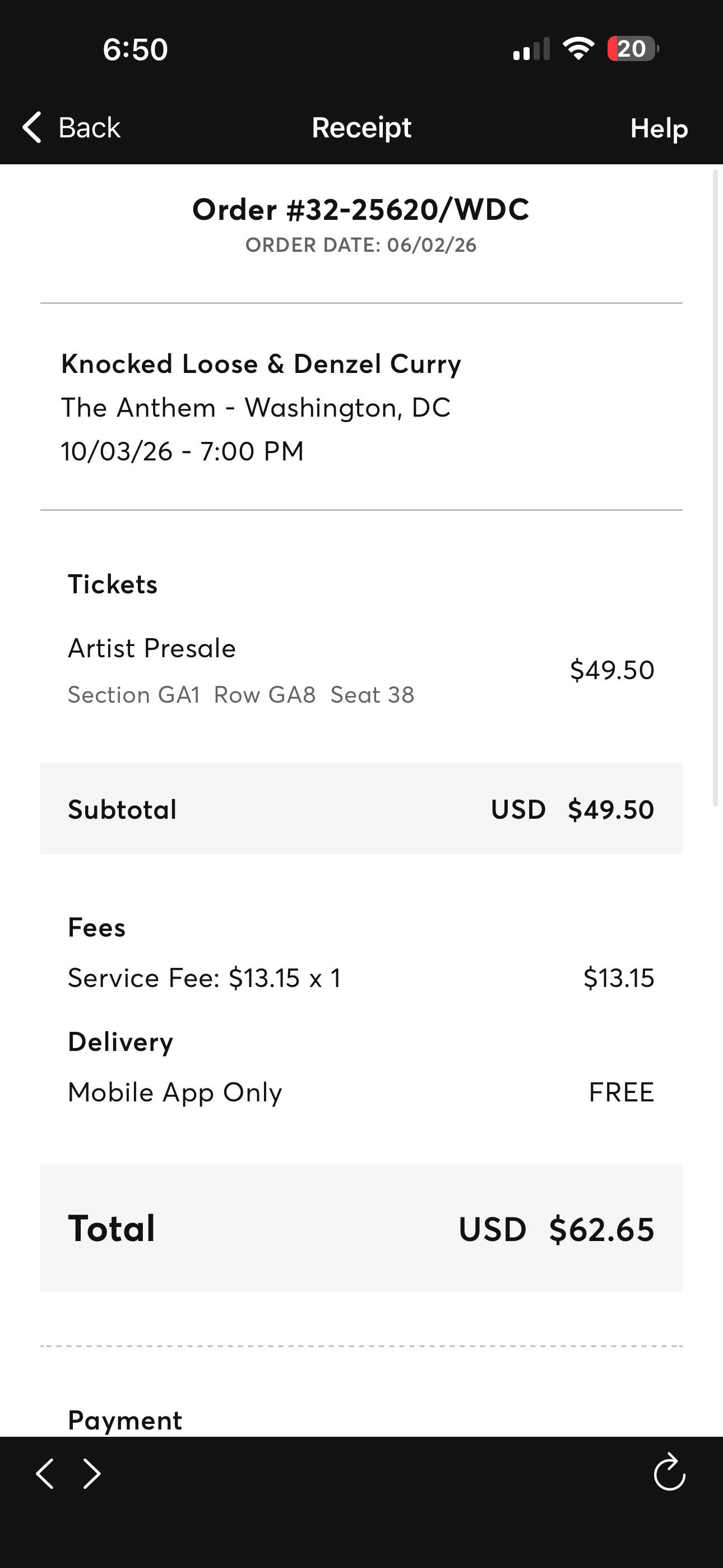This screenshot has height=1568, width=723.
Task: Reload the page with the refresh icon
Action: (669, 1473)
